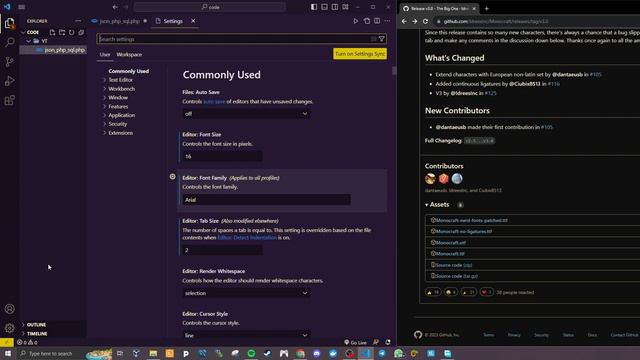Click the Font Family input field

pyautogui.click(x=266, y=200)
